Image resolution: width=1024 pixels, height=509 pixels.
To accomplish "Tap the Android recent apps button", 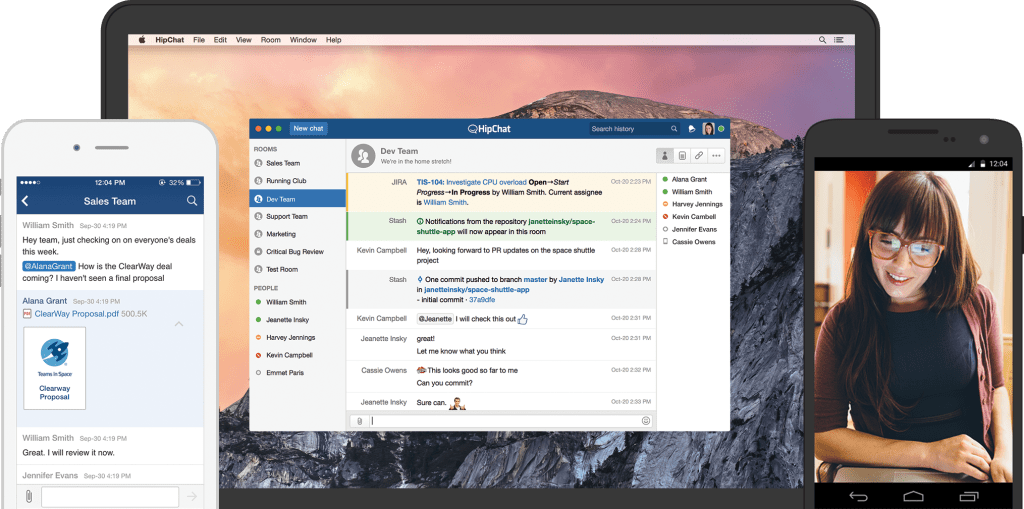I will [x=968, y=495].
